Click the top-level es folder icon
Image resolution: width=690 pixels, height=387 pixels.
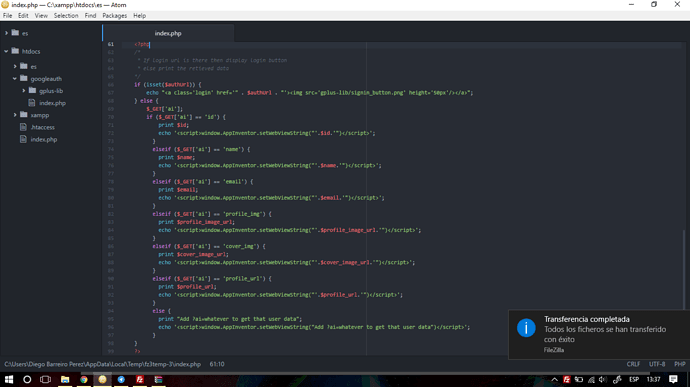coord(15,33)
